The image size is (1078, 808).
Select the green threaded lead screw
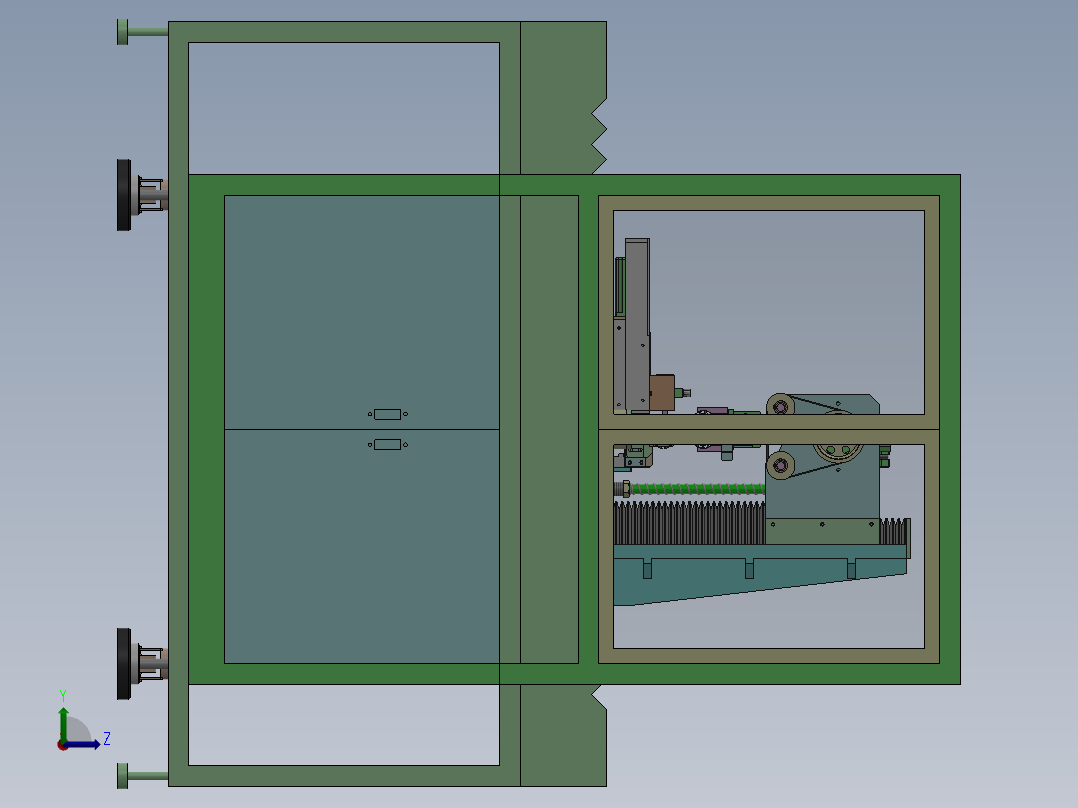coord(698,489)
